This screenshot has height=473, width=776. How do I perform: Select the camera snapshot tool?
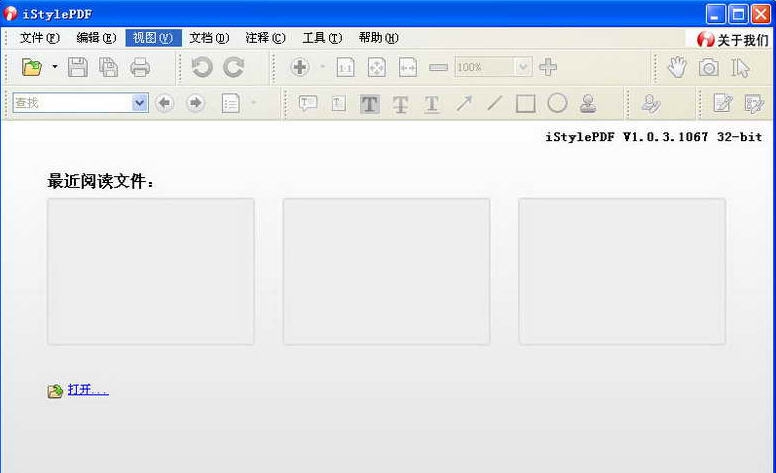(x=709, y=67)
